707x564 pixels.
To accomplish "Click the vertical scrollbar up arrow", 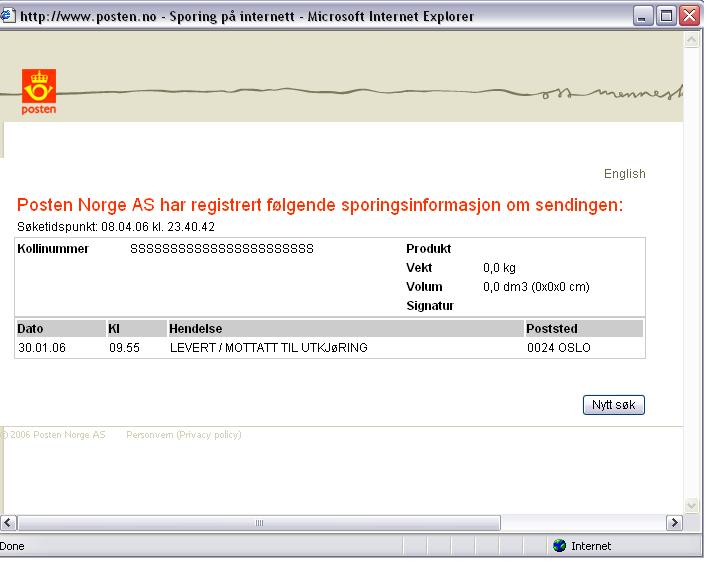I will 691,40.
